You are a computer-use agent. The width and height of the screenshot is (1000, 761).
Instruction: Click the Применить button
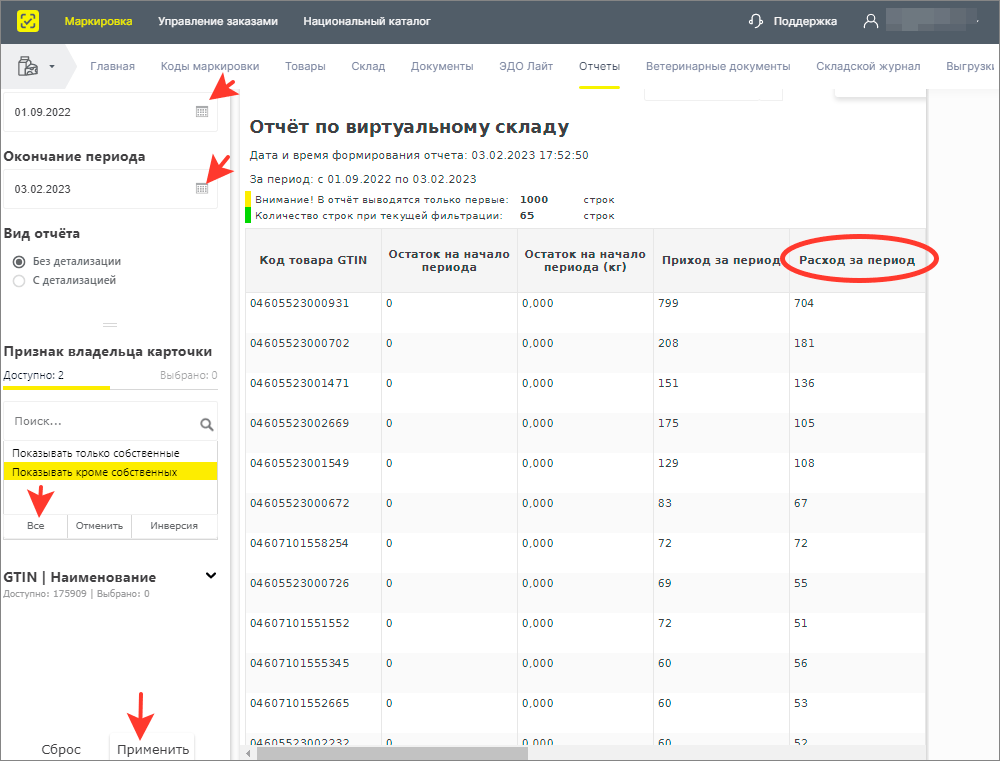coord(153,750)
